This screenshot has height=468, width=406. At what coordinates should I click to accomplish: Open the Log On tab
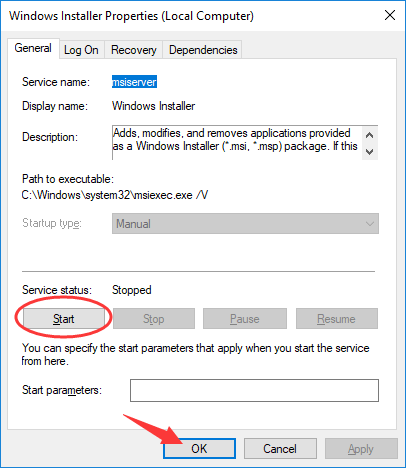click(81, 50)
